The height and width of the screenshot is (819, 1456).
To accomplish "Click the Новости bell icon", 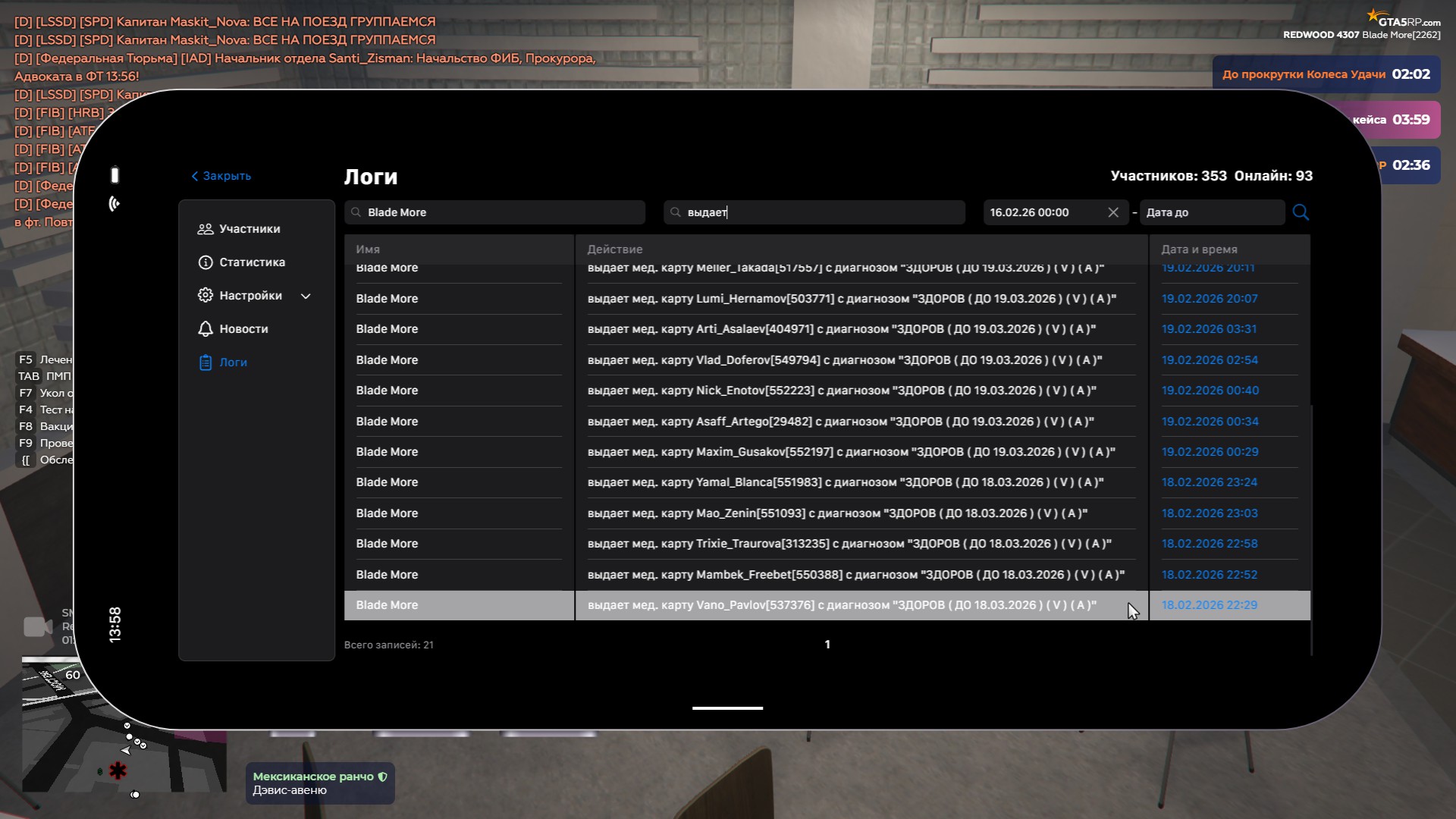I will click(205, 329).
